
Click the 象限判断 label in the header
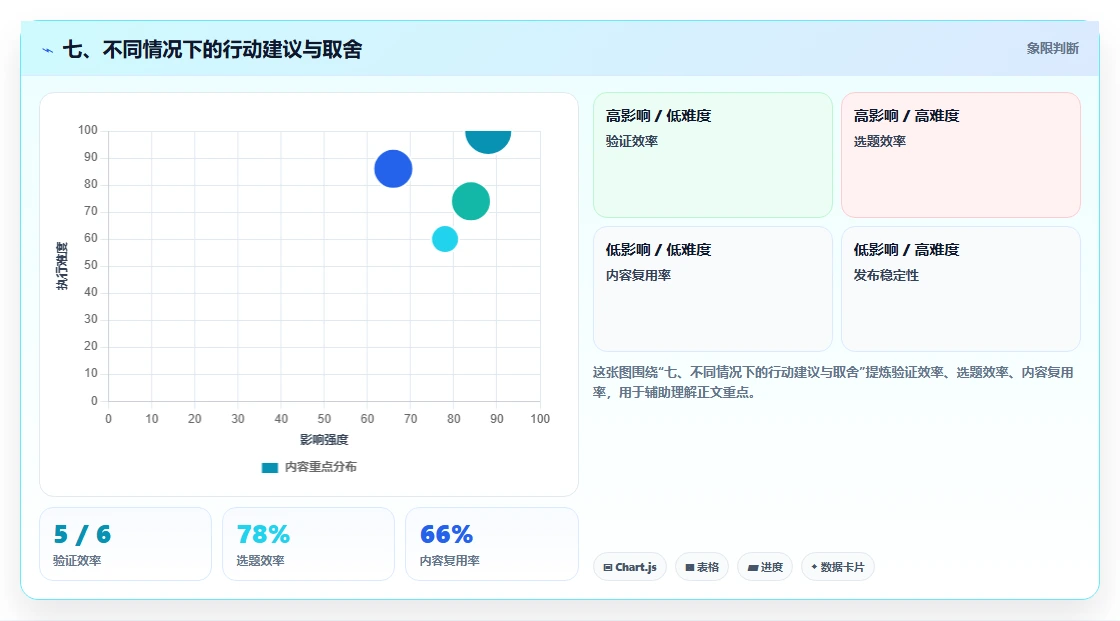pos(1052,49)
